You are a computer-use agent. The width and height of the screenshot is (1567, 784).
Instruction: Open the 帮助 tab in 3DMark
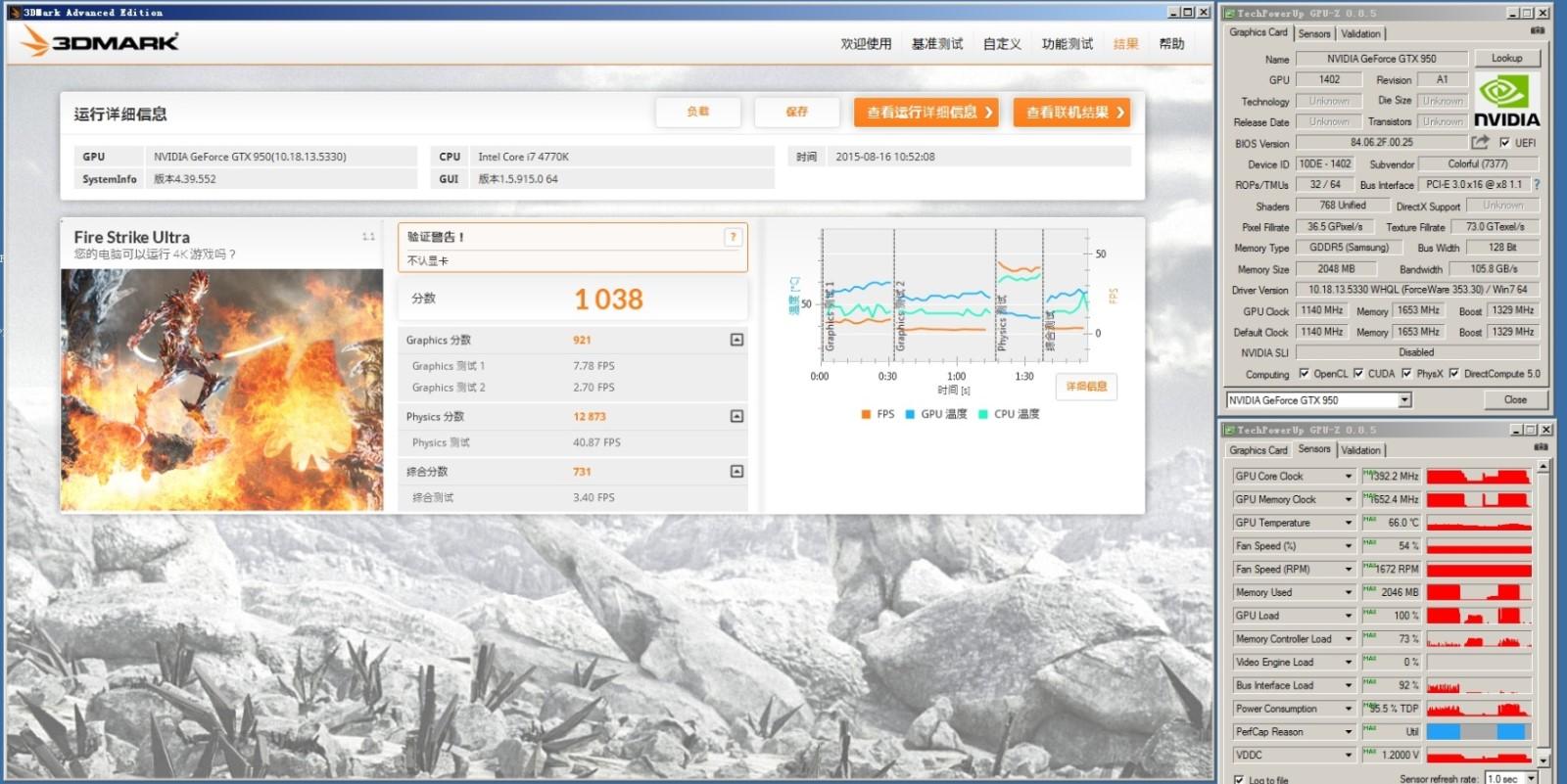point(1171,44)
